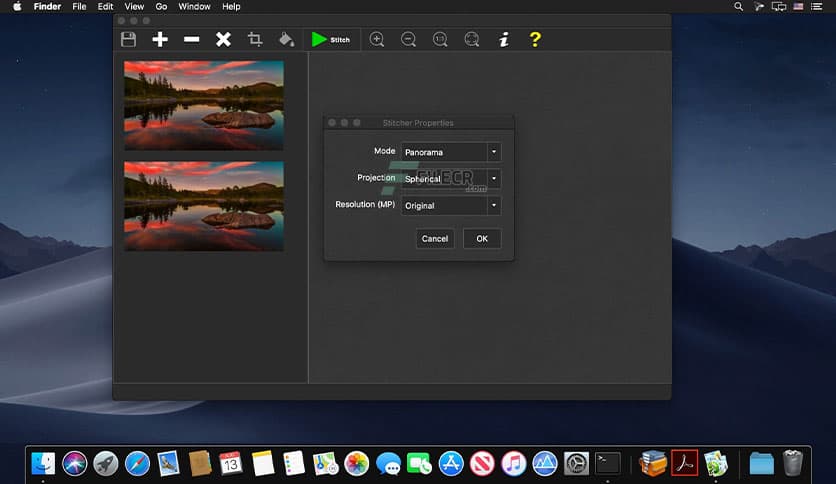This screenshot has height=484, width=836.
Task: Click the Save (floppy disk) toolbar icon
Action: [128, 39]
